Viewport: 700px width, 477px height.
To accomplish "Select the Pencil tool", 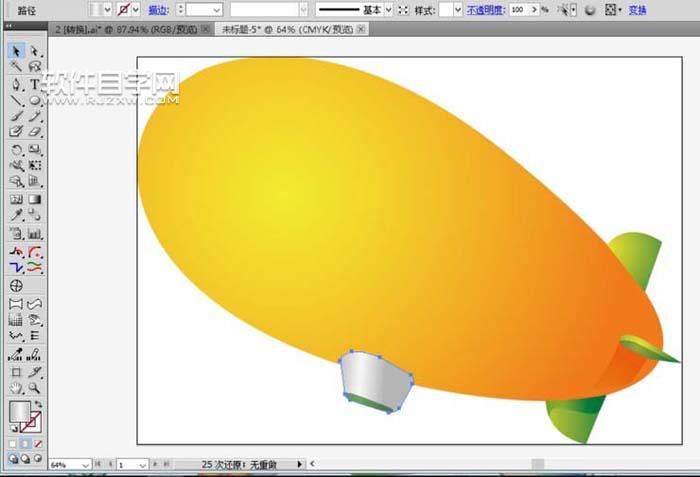I will (x=35, y=116).
